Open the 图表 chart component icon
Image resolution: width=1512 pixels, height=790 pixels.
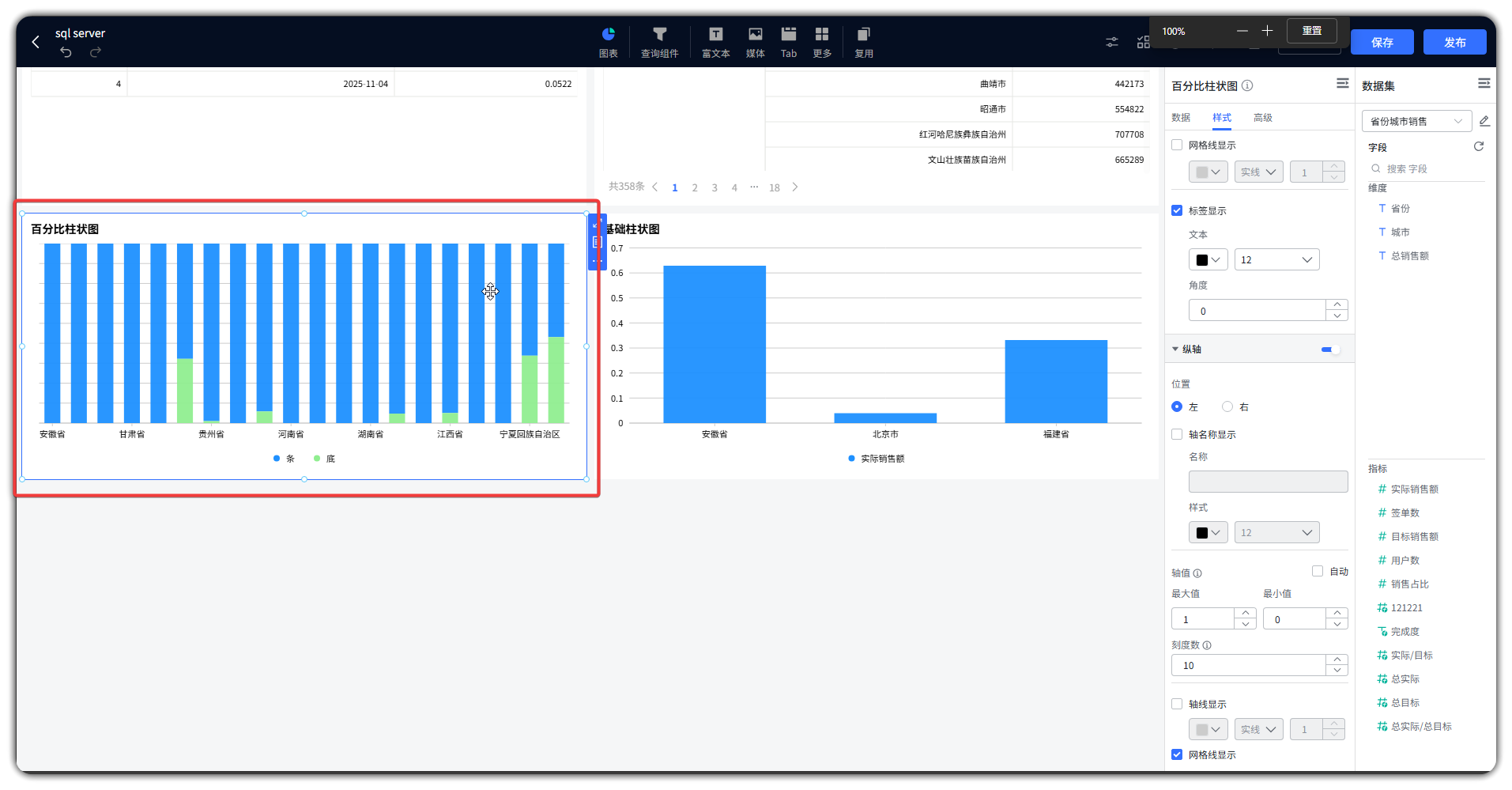tap(608, 42)
